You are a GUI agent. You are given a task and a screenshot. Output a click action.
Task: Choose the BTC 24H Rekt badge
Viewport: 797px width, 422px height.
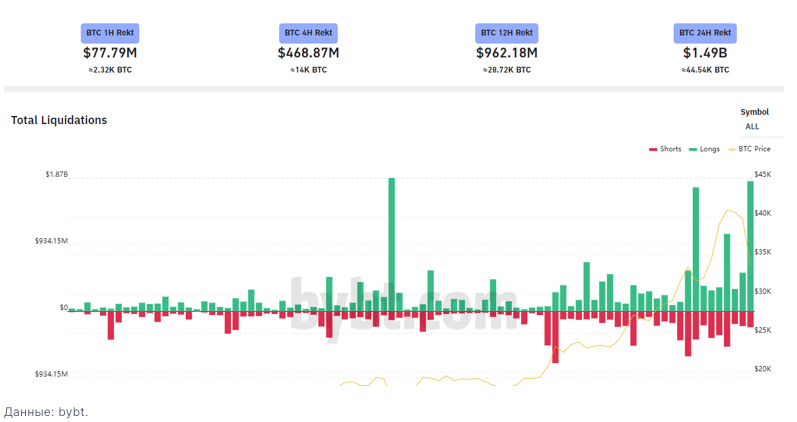(705, 33)
